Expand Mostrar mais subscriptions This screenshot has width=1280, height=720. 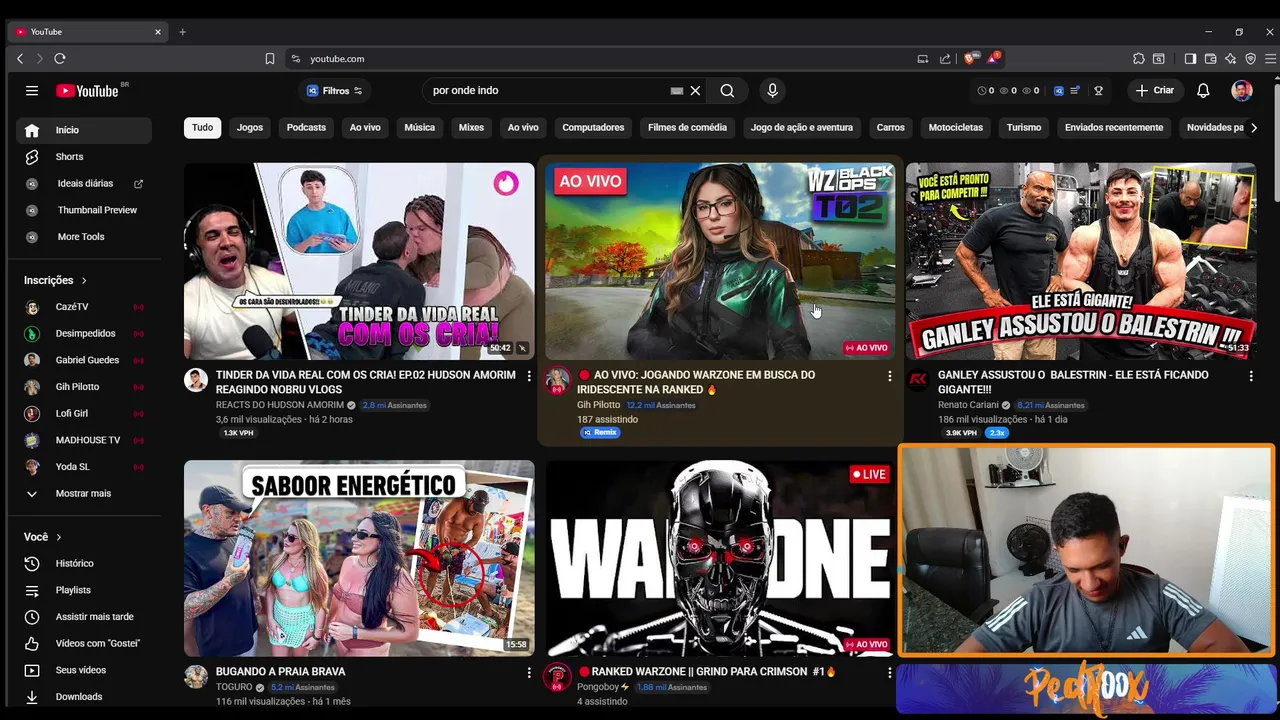[84, 494]
